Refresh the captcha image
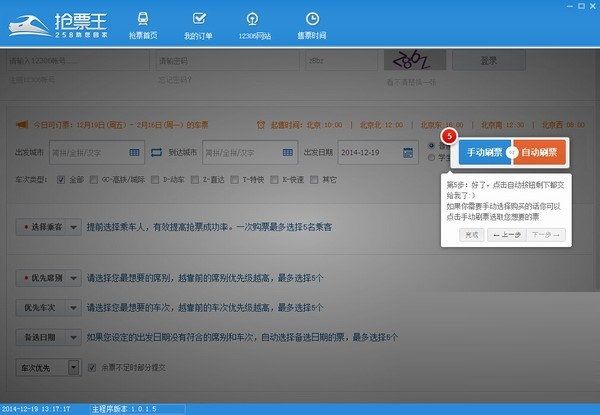The width and height of the screenshot is (600, 415). pos(415,60)
